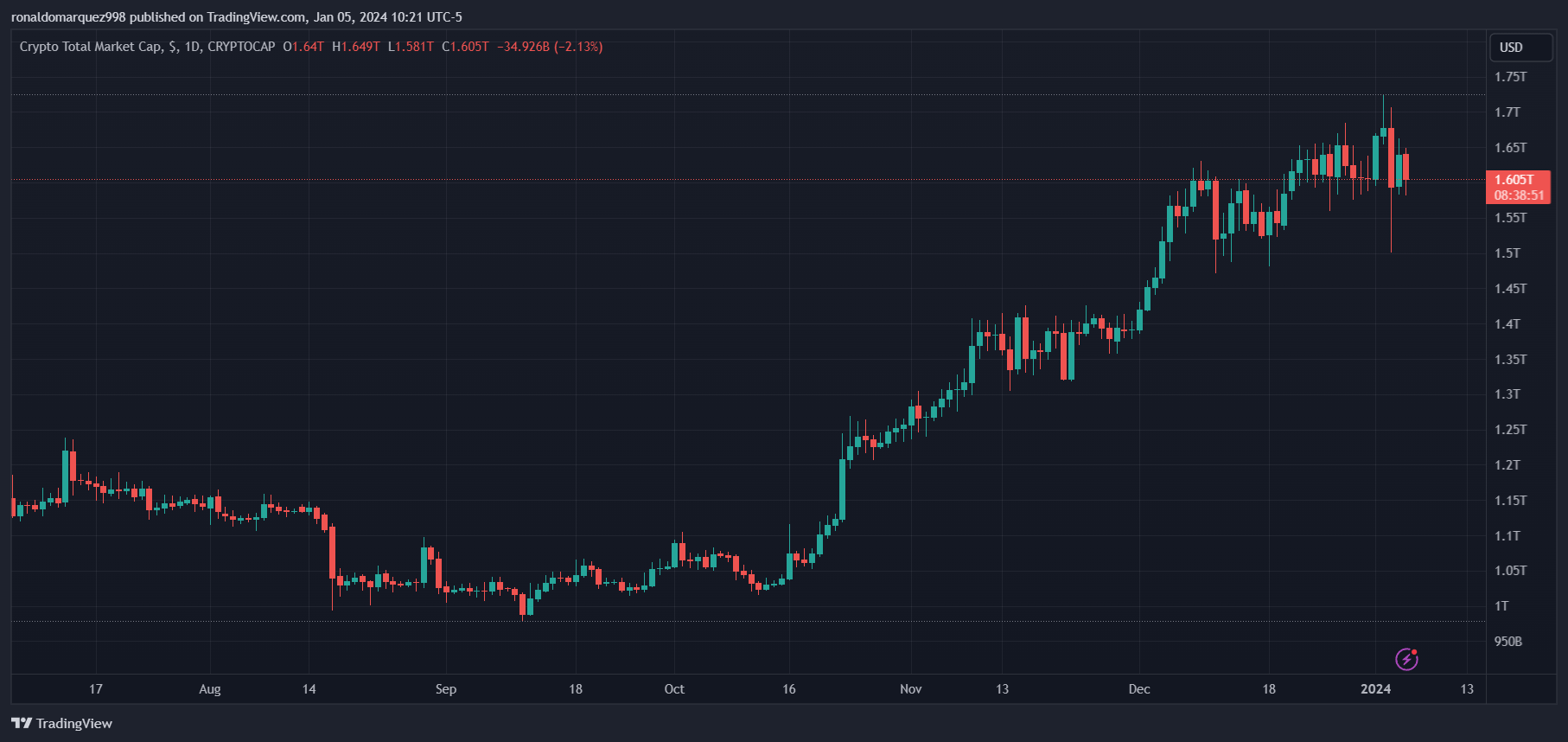Click the 14 date label on time axis

(x=309, y=689)
